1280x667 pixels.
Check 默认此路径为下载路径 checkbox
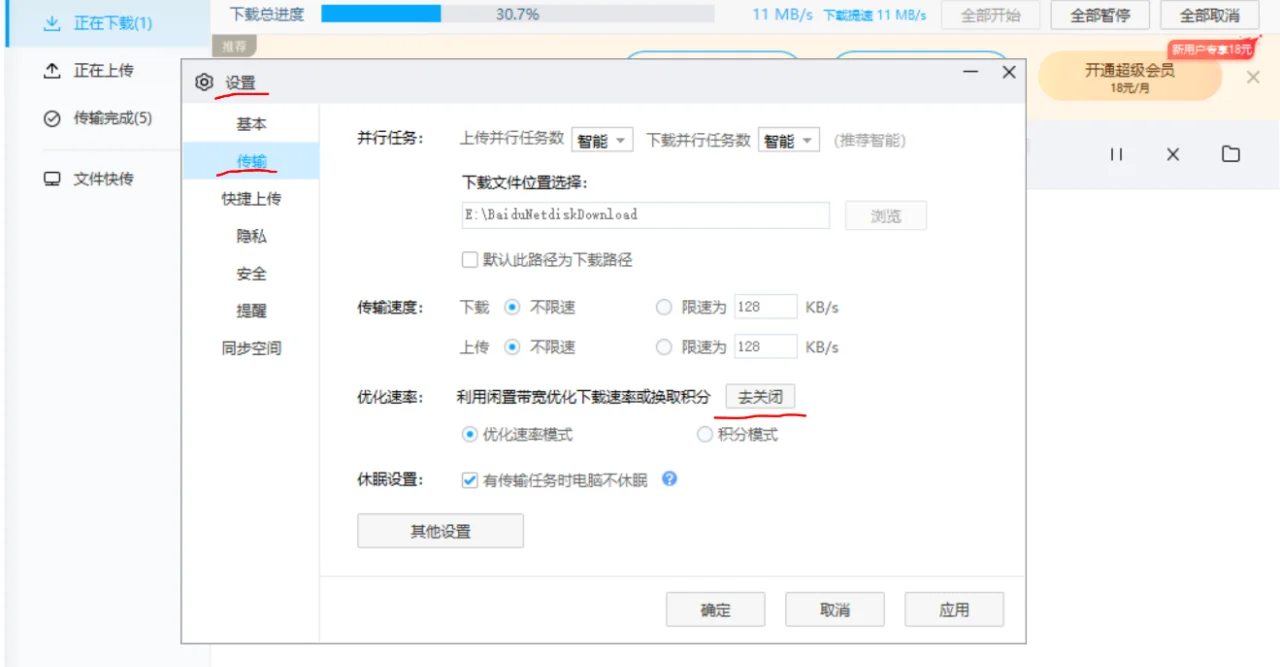tap(469, 259)
